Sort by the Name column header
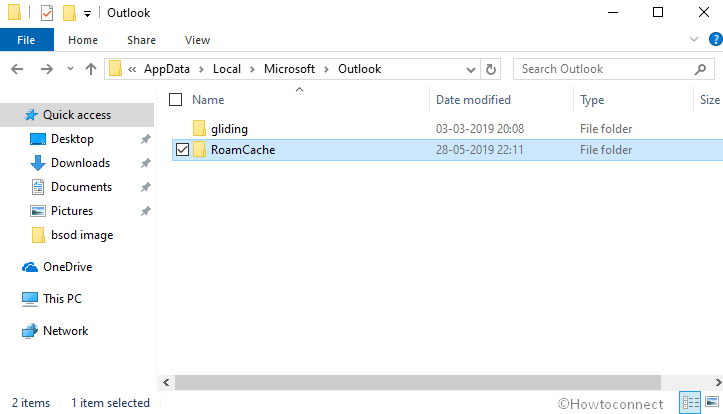The width and height of the screenshot is (723, 414). click(208, 100)
